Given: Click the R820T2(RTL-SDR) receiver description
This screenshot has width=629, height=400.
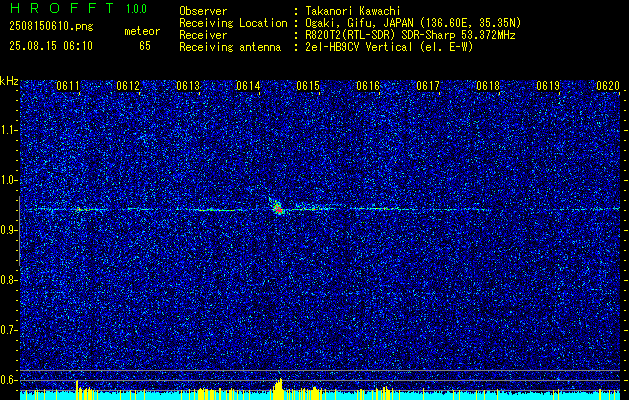Looking at the screenshot, I should (x=410, y=35).
